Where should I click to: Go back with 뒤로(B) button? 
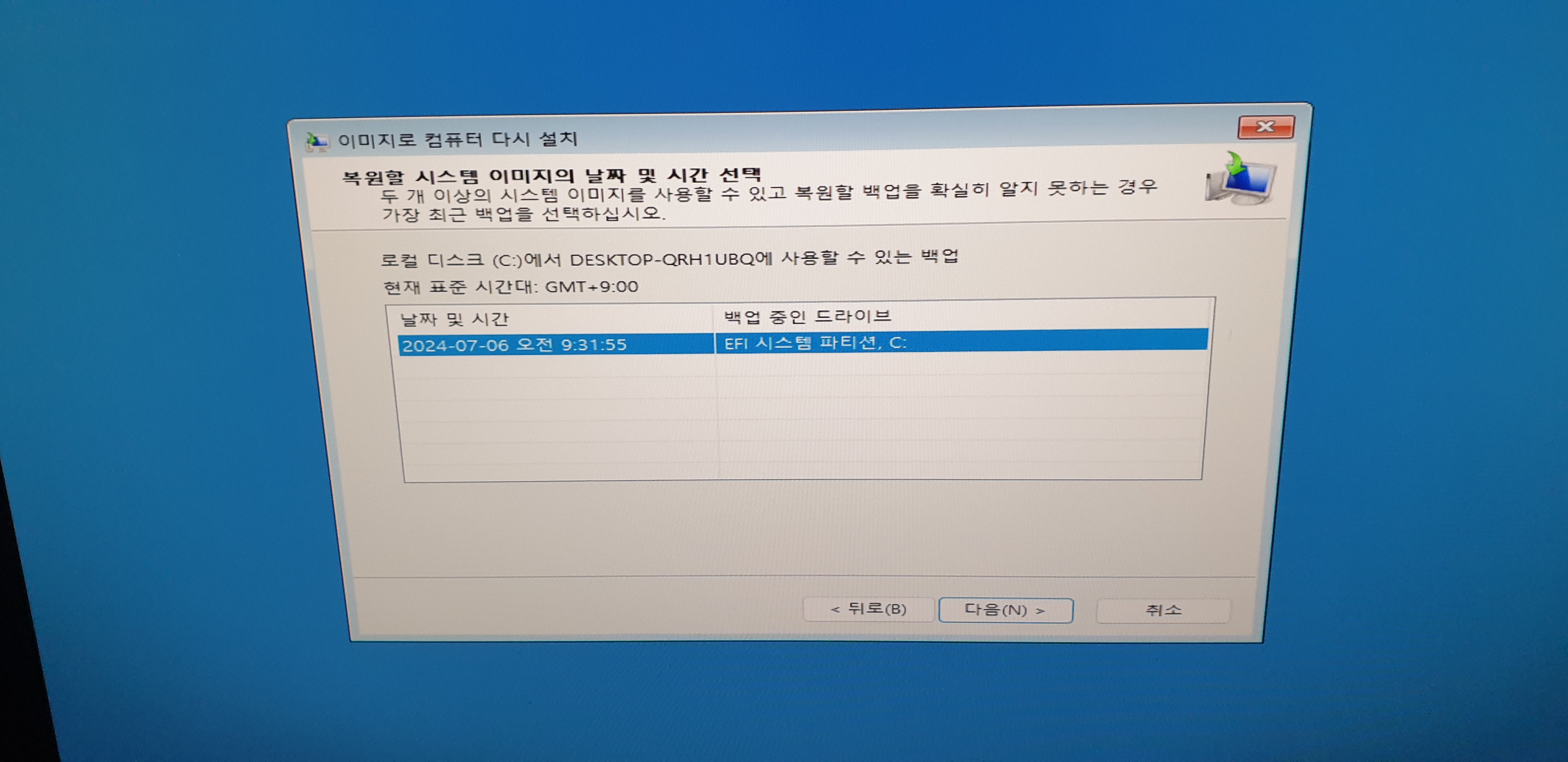(869, 609)
